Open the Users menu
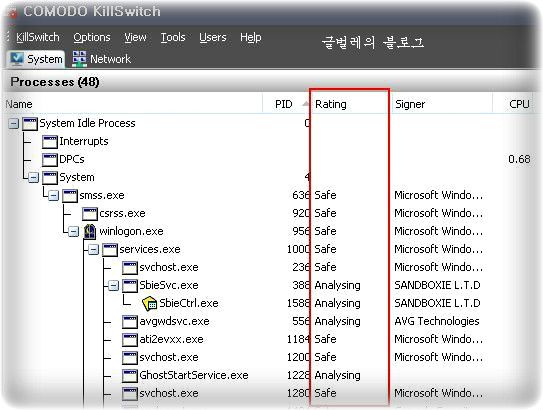This screenshot has height=410, width=543. [213, 37]
